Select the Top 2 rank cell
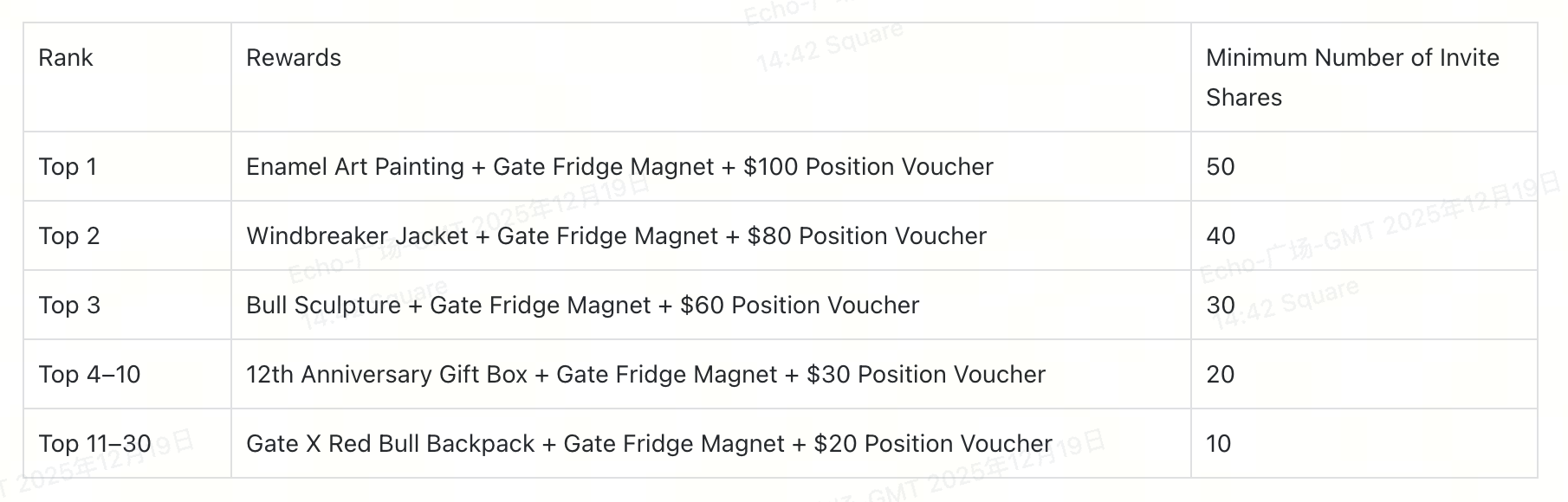This screenshot has height=502, width=1568. [69, 236]
